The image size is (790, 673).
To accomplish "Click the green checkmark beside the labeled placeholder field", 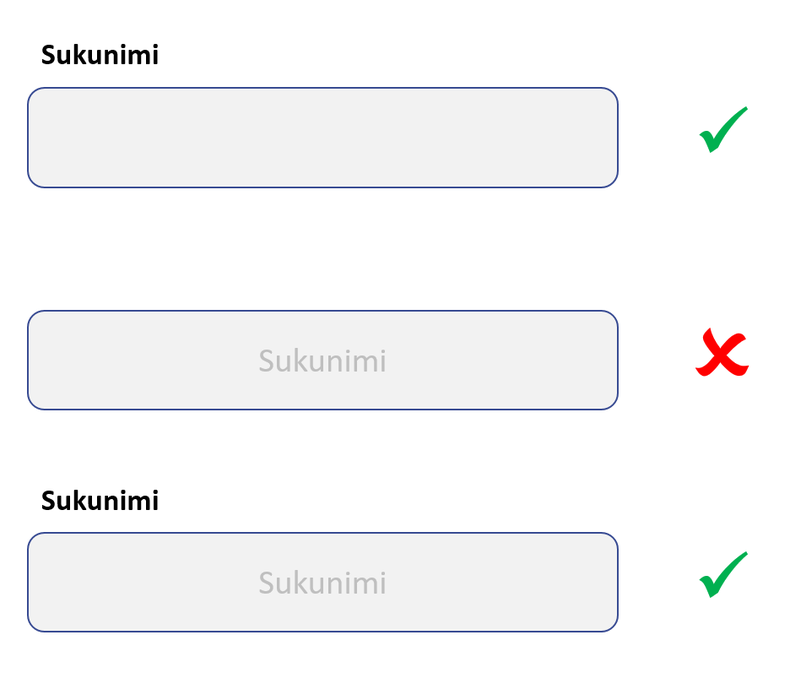I will [723, 575].
